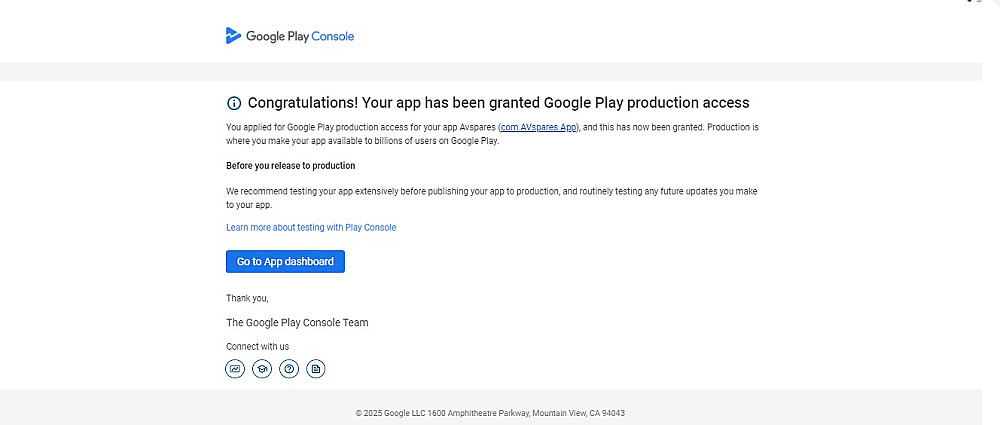Click the Before you release to production subheading

click(x=291, y=165)
